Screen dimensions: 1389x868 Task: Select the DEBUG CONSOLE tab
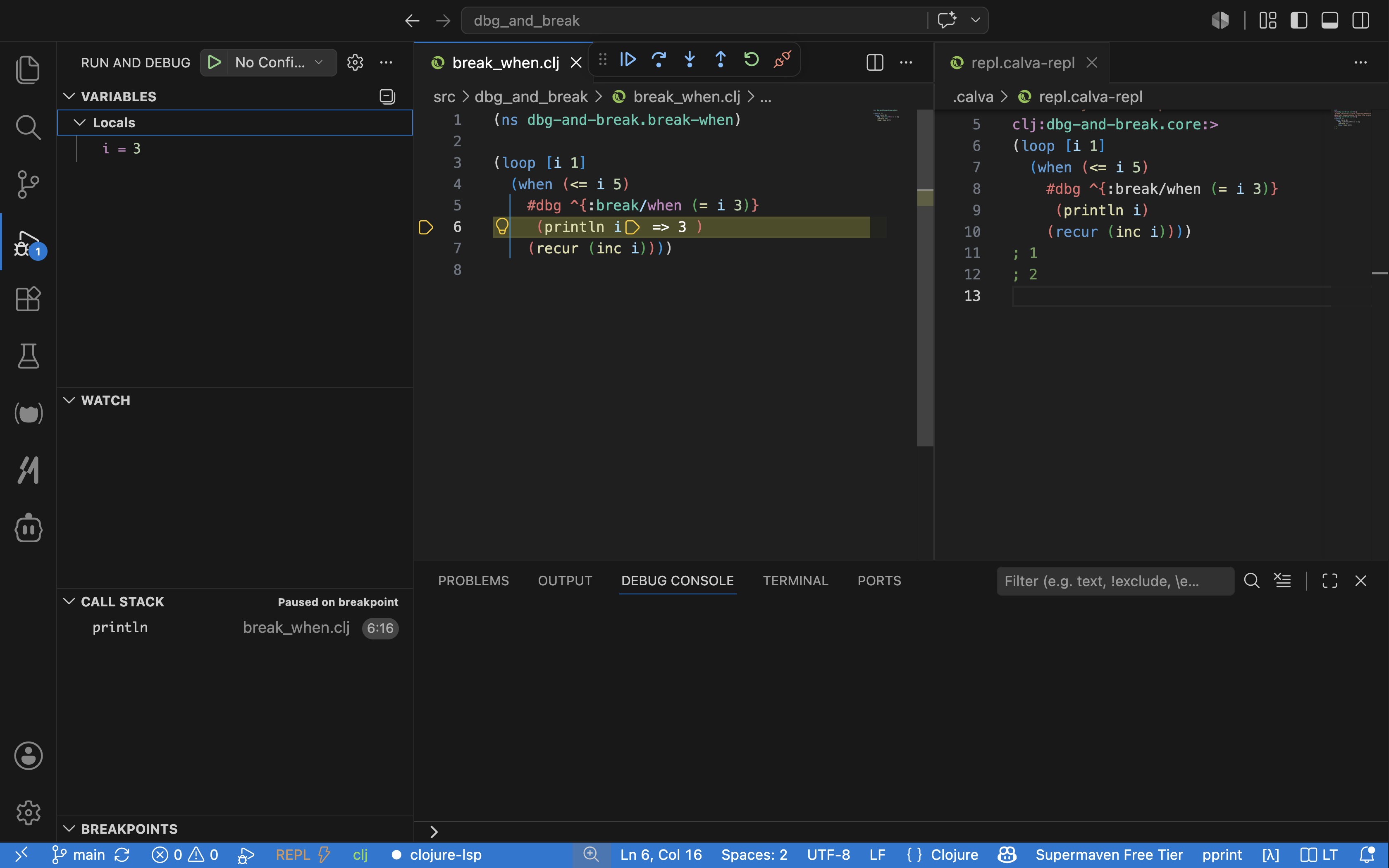pos(677,580)
